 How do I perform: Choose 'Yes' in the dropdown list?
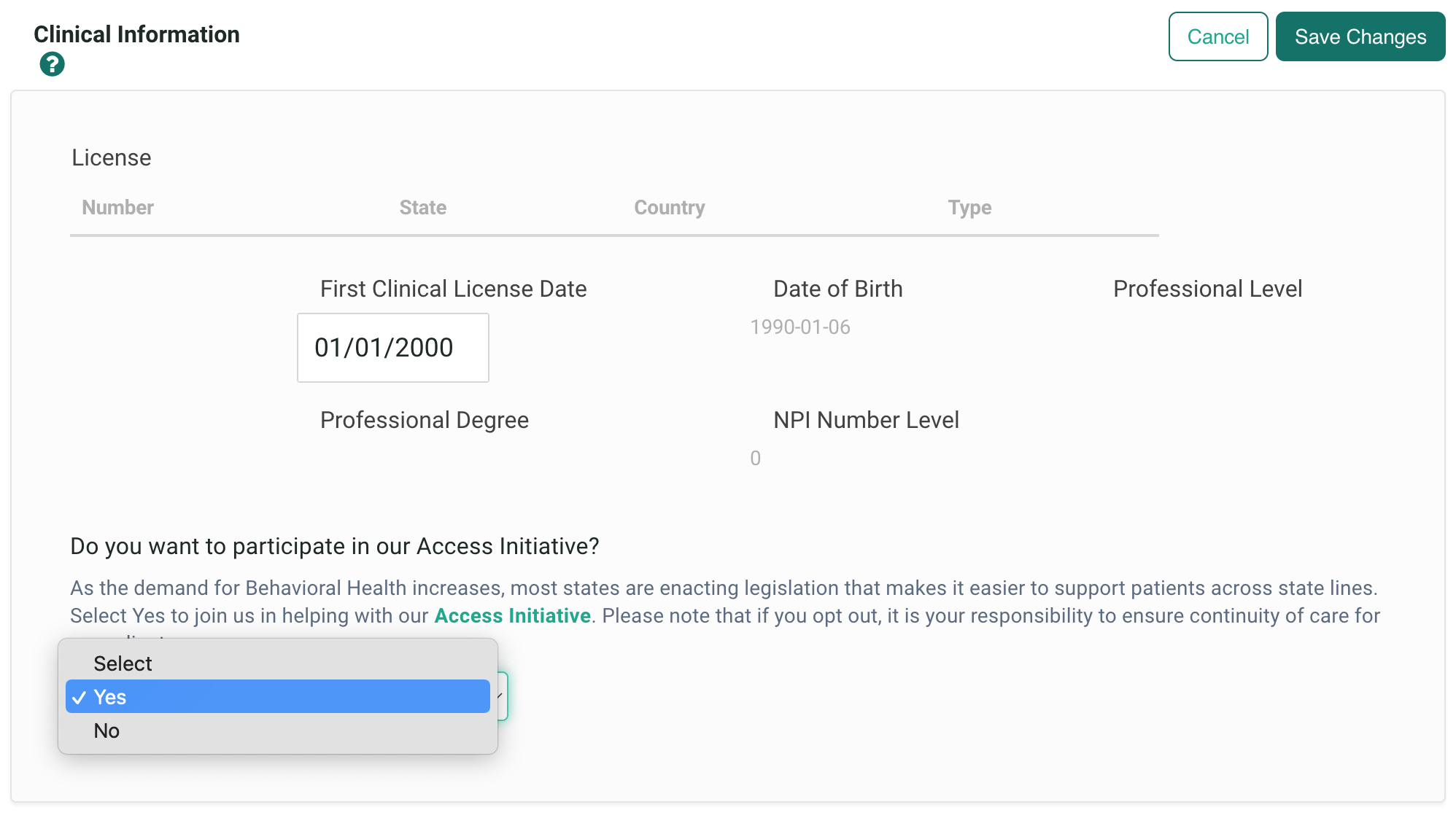coord(278,697)
